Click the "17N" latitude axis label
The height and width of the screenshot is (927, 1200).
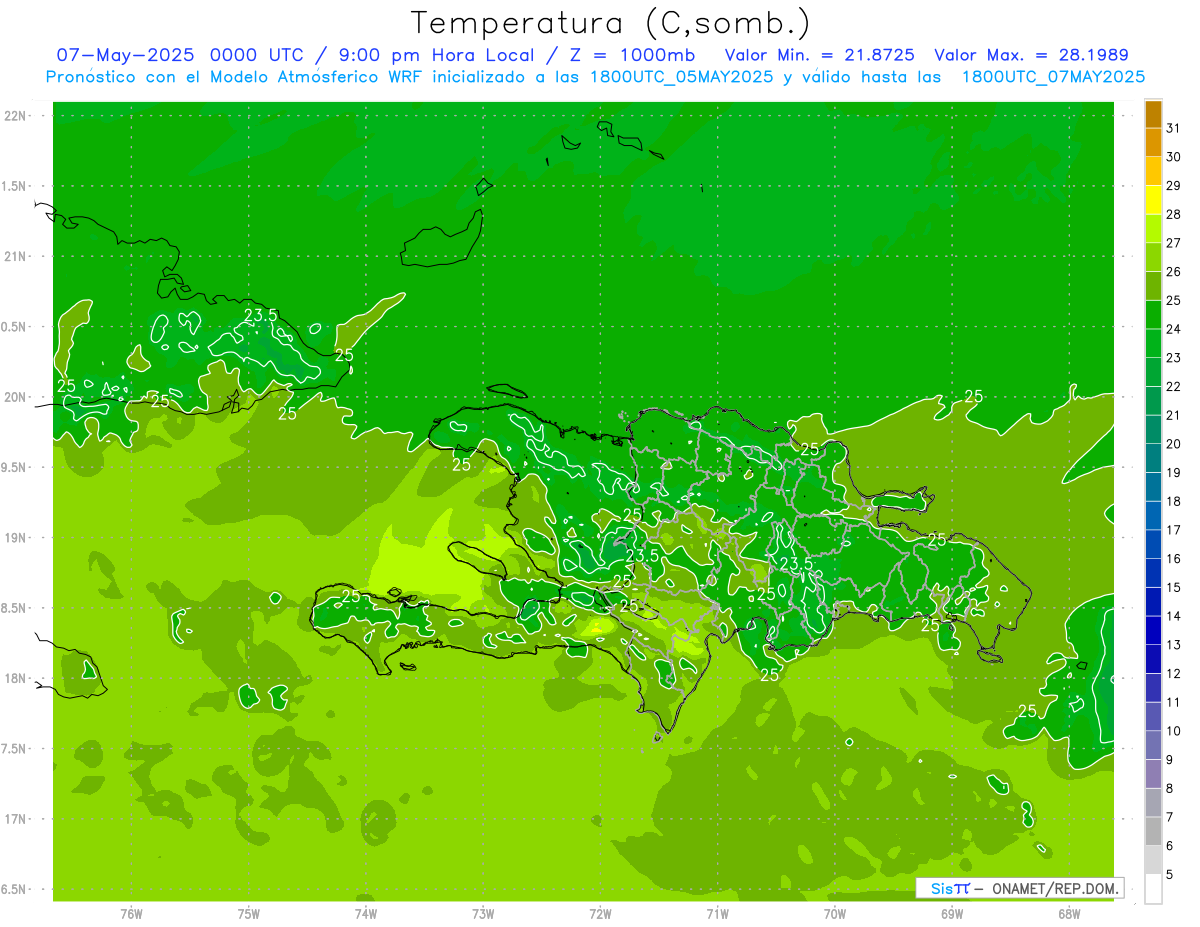point(17,819)
